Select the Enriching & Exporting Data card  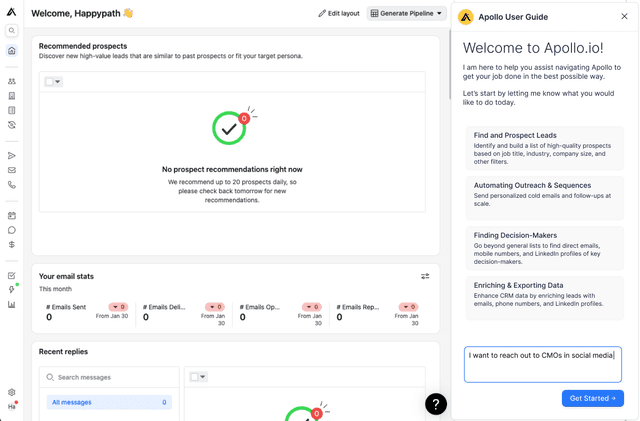click(x=545, y=298)
